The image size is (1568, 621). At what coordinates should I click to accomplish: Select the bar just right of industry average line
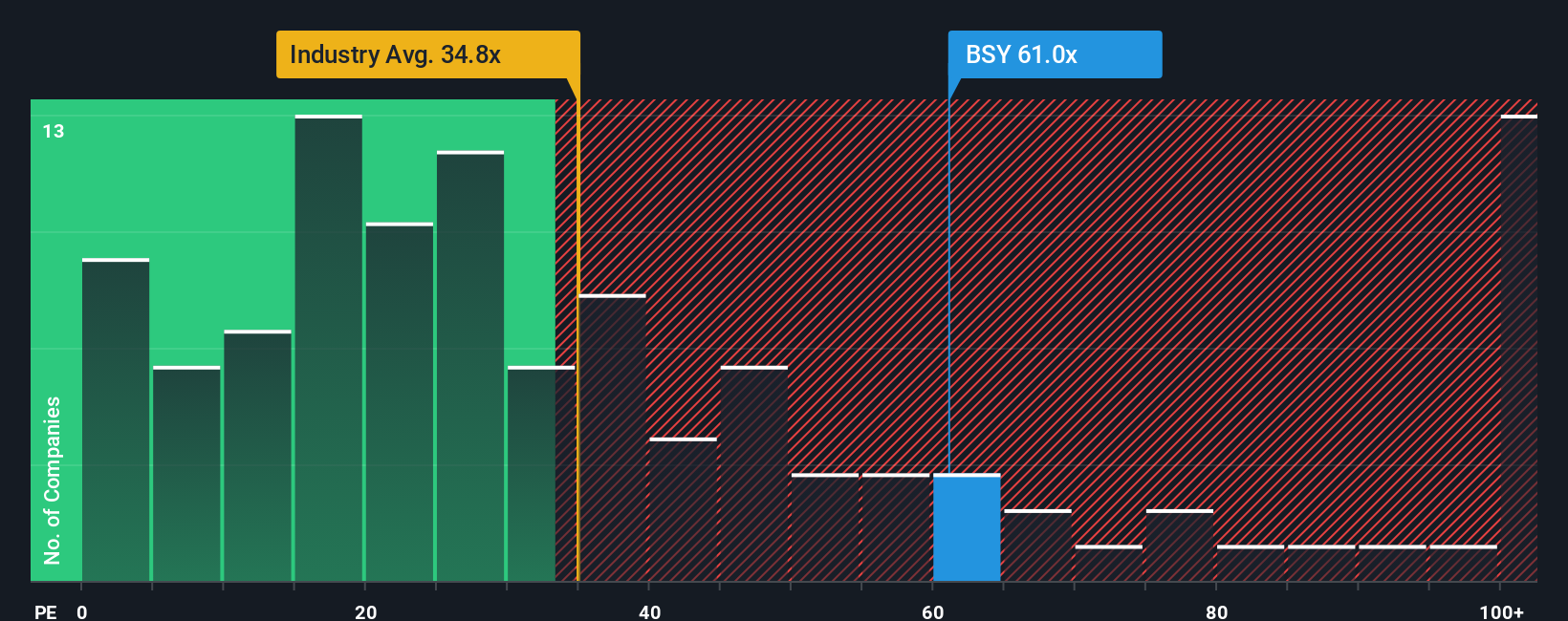point(612,438)
